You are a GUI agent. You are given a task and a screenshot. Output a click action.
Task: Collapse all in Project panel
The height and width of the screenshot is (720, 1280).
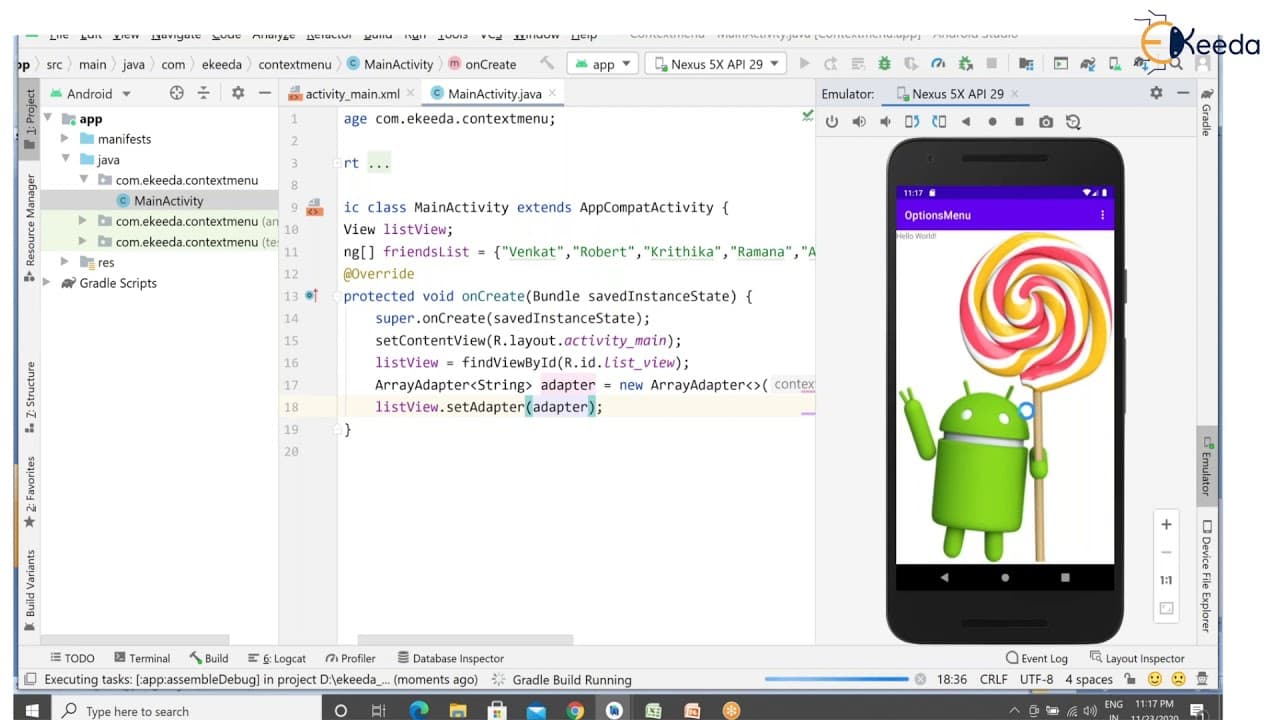click(203, 93)
